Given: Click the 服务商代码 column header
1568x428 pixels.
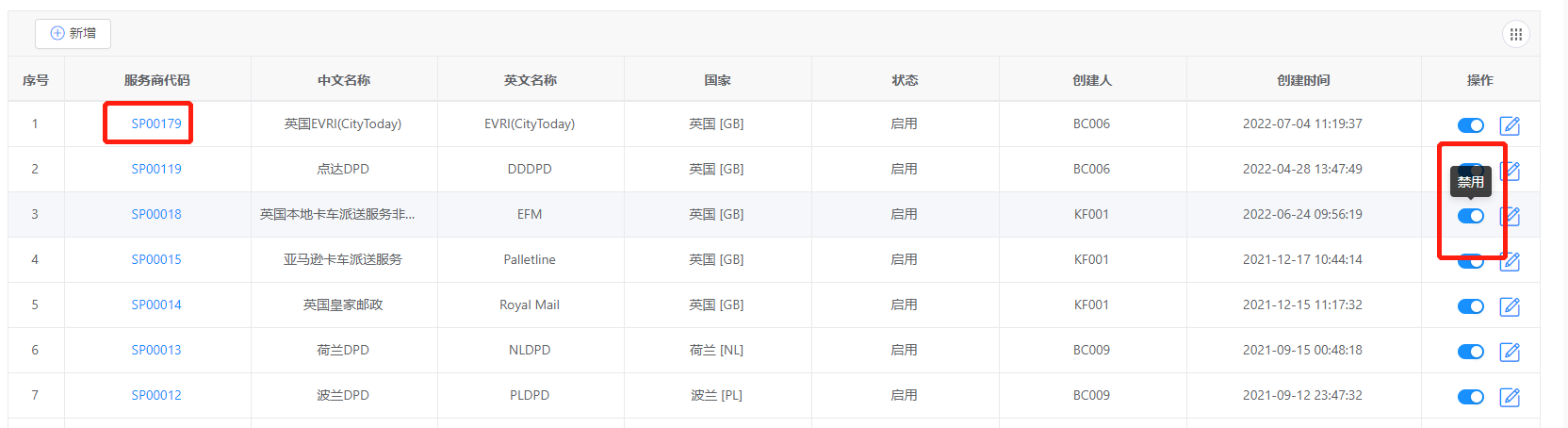Looking at the screenshot, I should pos(157,80).
